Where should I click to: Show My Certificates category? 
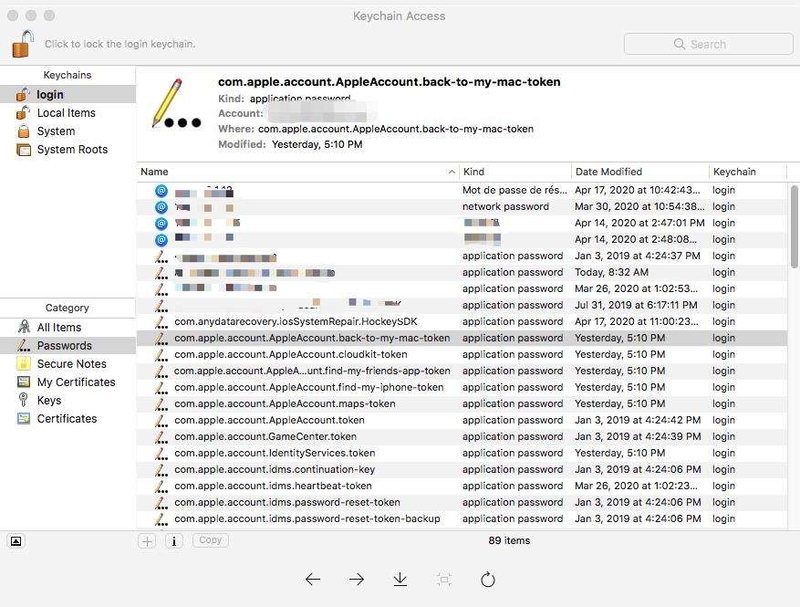click(x=68, y=382)
